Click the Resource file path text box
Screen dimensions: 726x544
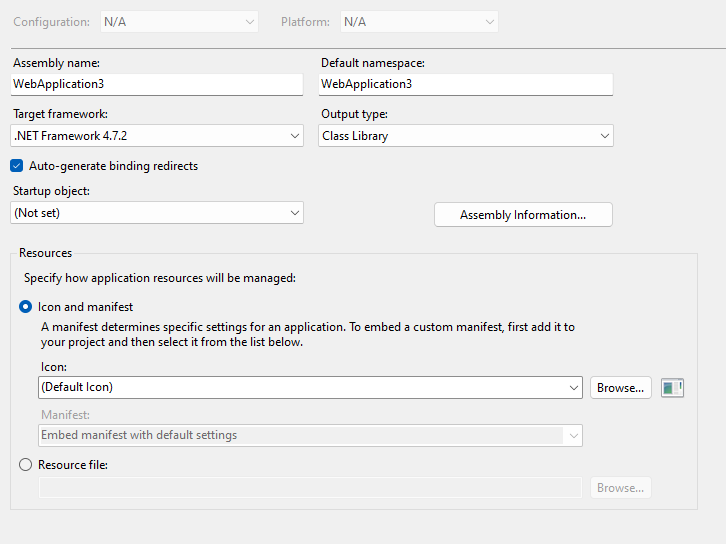coord(310,488)
